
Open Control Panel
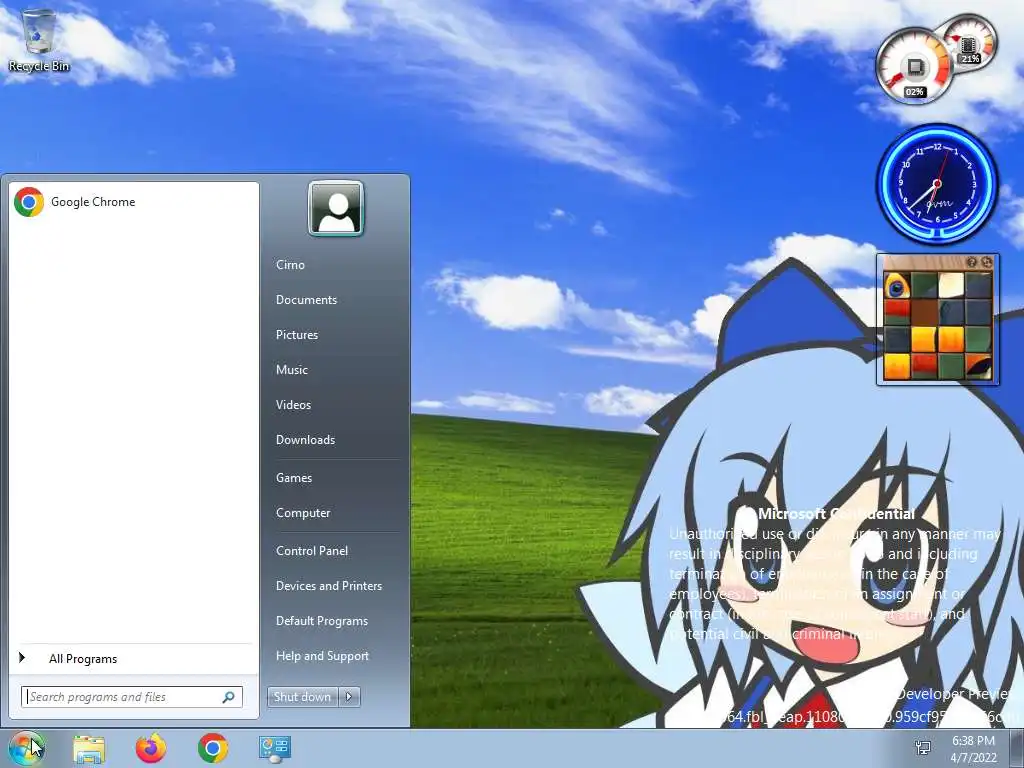(x=312, y=551)
